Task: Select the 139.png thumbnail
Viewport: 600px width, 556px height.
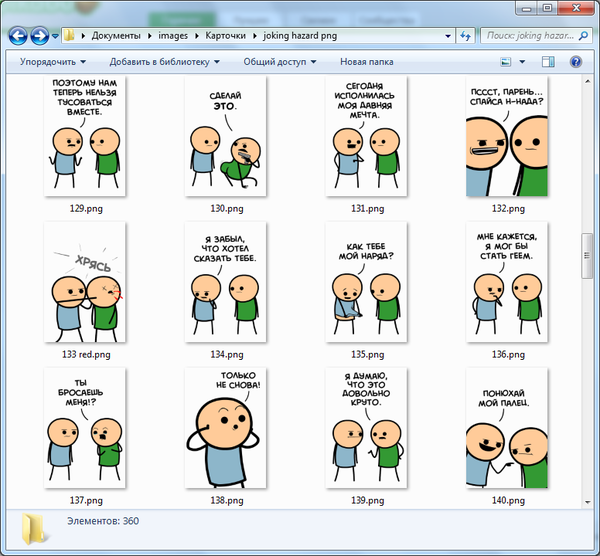Action: [366, 428]
